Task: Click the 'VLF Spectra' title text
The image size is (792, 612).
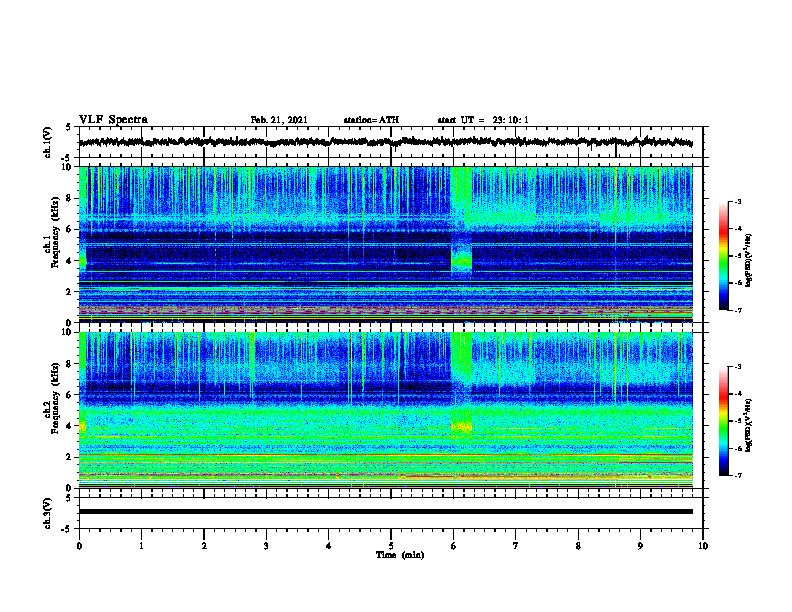Action: (x=113, y=120)
